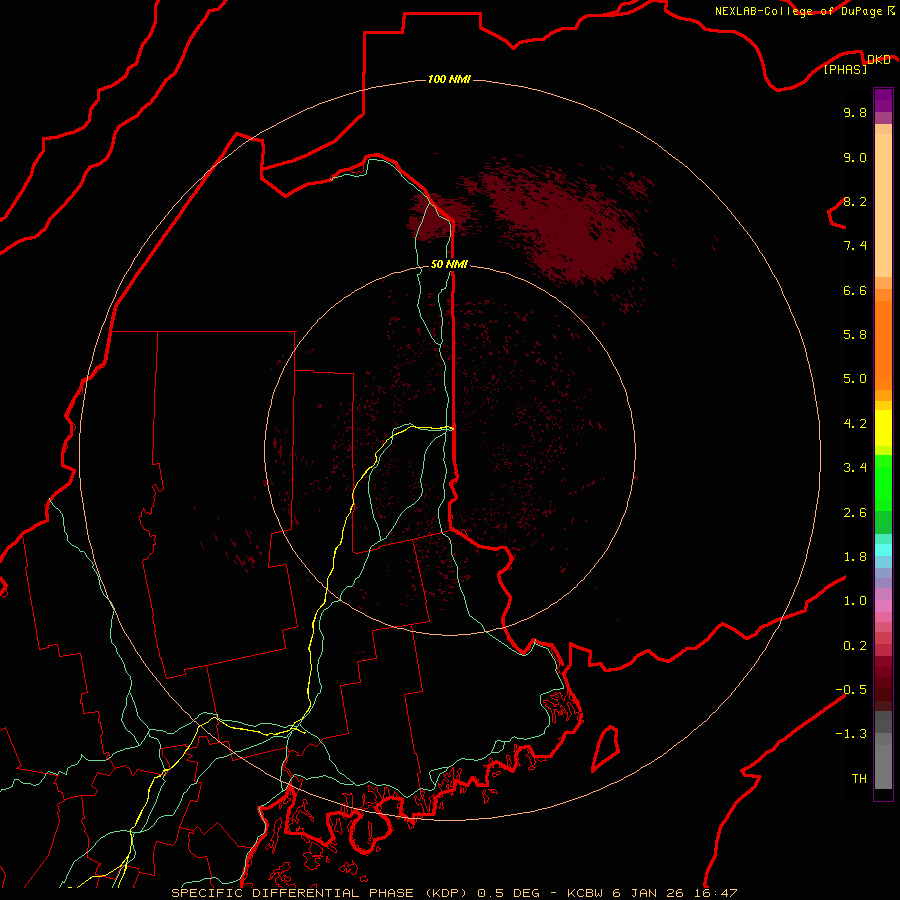
Task: Click the DKD [PHAS] legend header
Action: (x=857, y=64)
